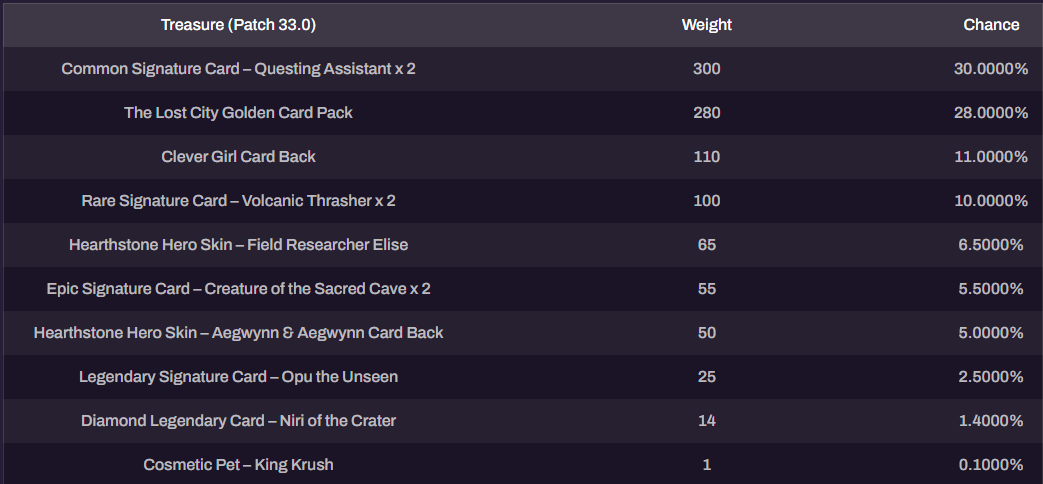The image size is (1043, 484).
Task: Select Rare Signature Card Volcanic Thrasher row
Action: point(522,201)
